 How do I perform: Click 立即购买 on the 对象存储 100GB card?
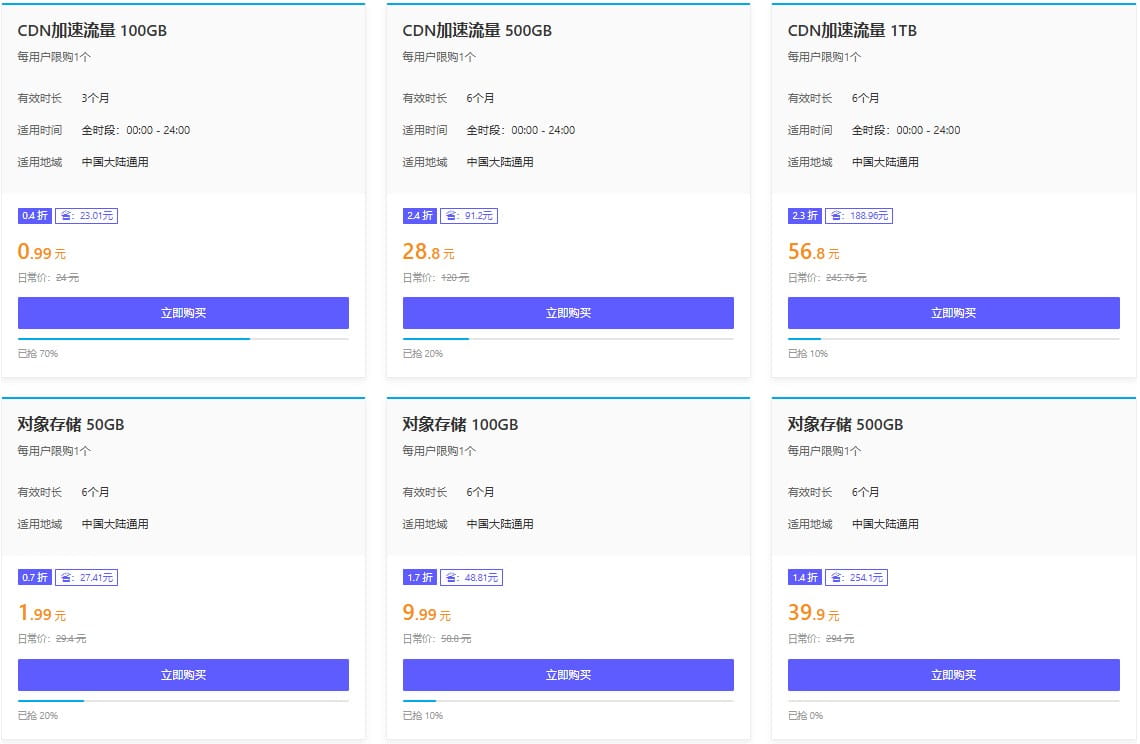coord(568,674)
